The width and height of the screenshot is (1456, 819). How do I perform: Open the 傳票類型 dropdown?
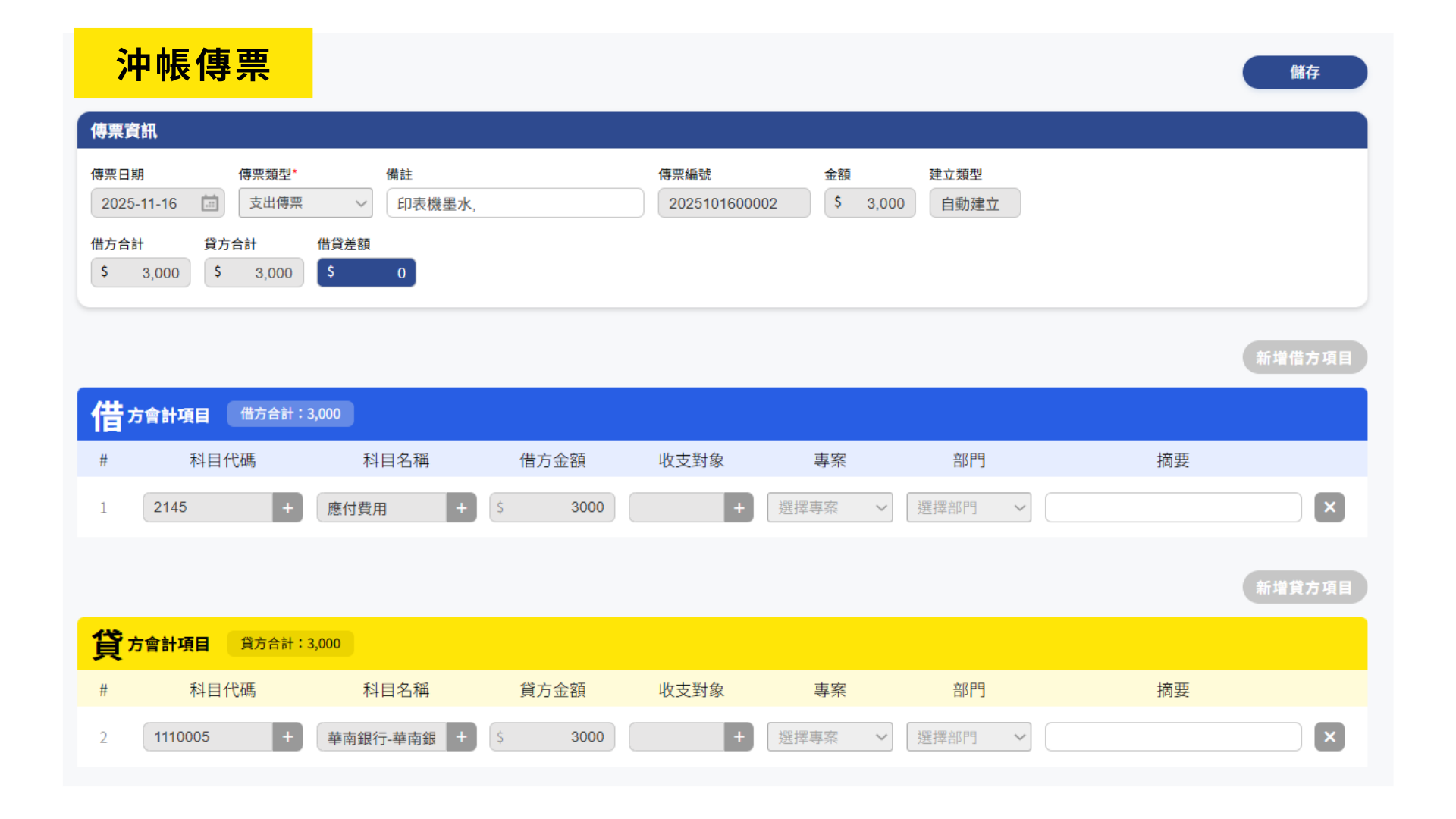(306, 203)
